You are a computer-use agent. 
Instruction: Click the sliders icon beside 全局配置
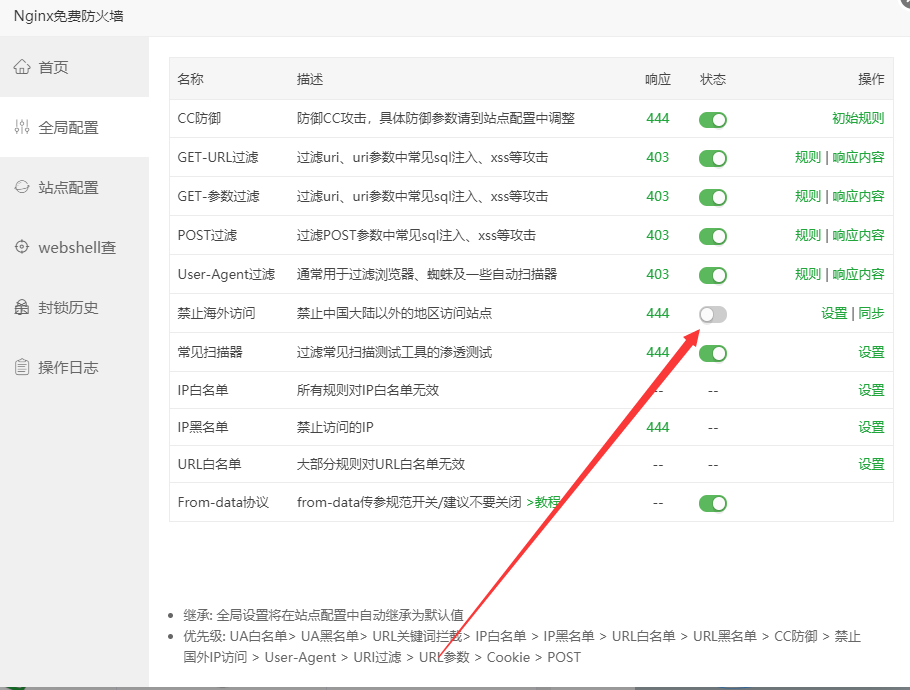pyautogui.click(x=22, y=127)
